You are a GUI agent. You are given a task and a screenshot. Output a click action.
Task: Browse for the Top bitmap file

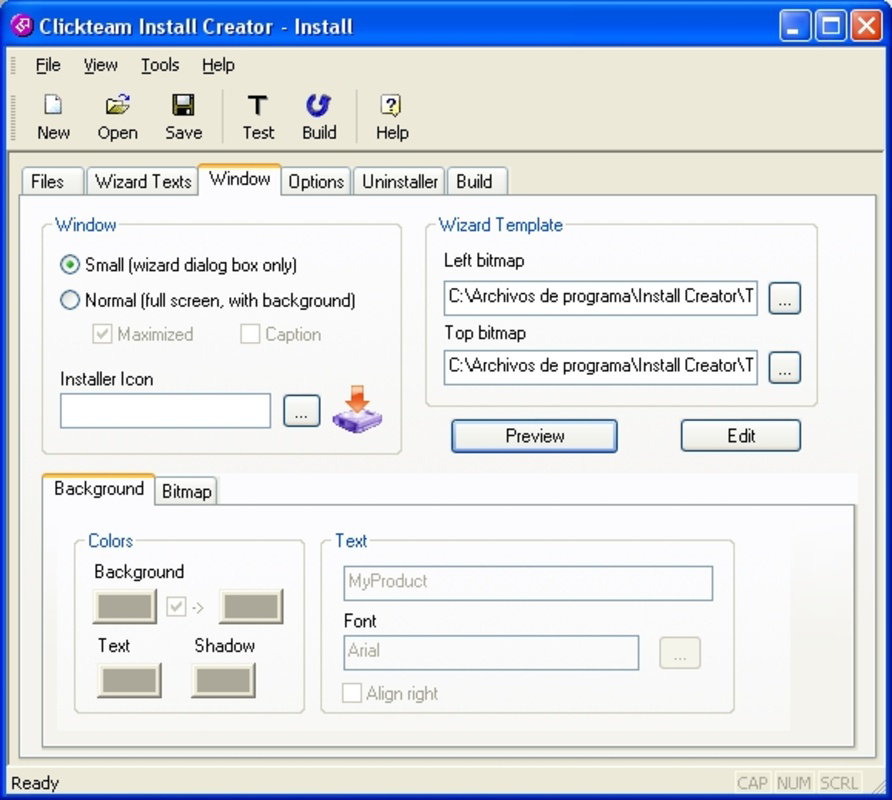click(784, 368)
